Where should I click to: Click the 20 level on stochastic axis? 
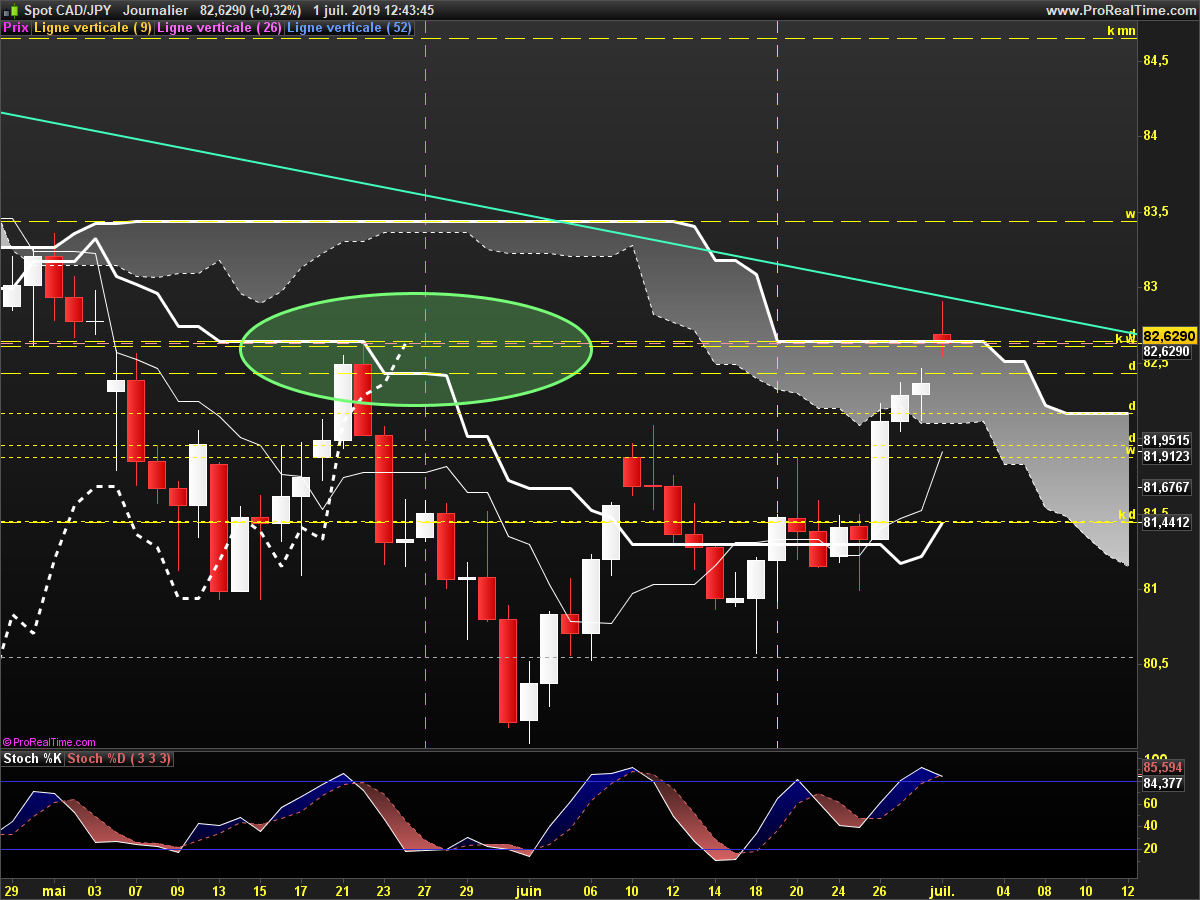1150,849
